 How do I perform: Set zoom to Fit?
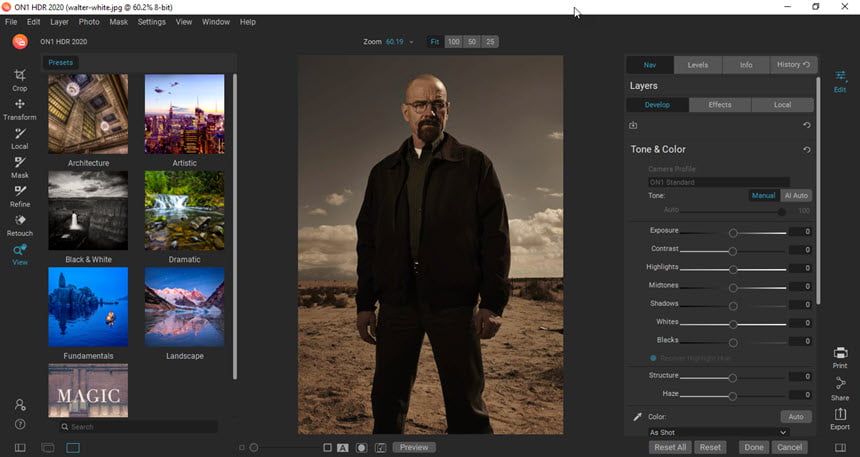coord(435,42)
